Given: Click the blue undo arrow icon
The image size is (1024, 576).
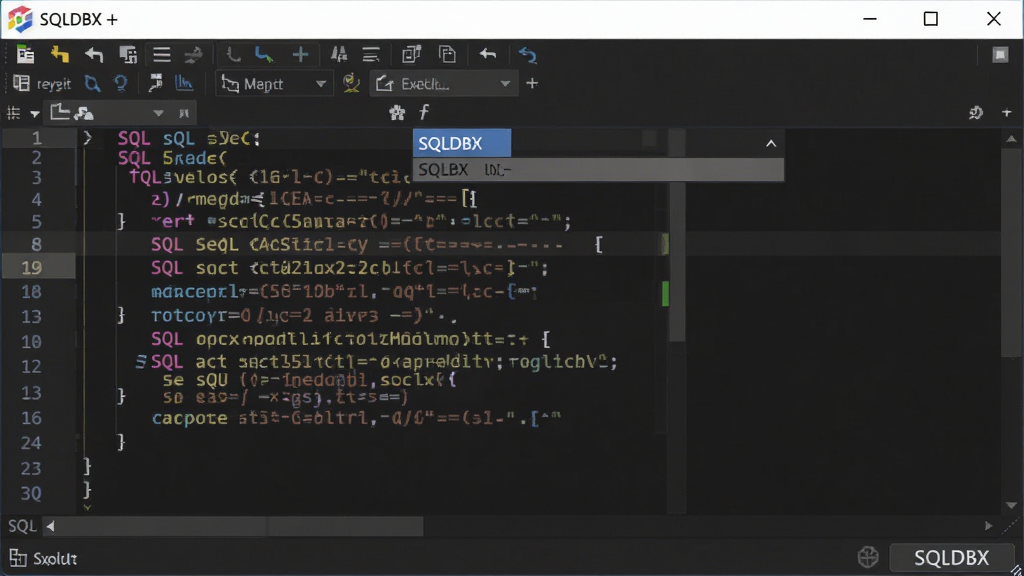Looking at the screenshot, I should (x=528, y=55).
